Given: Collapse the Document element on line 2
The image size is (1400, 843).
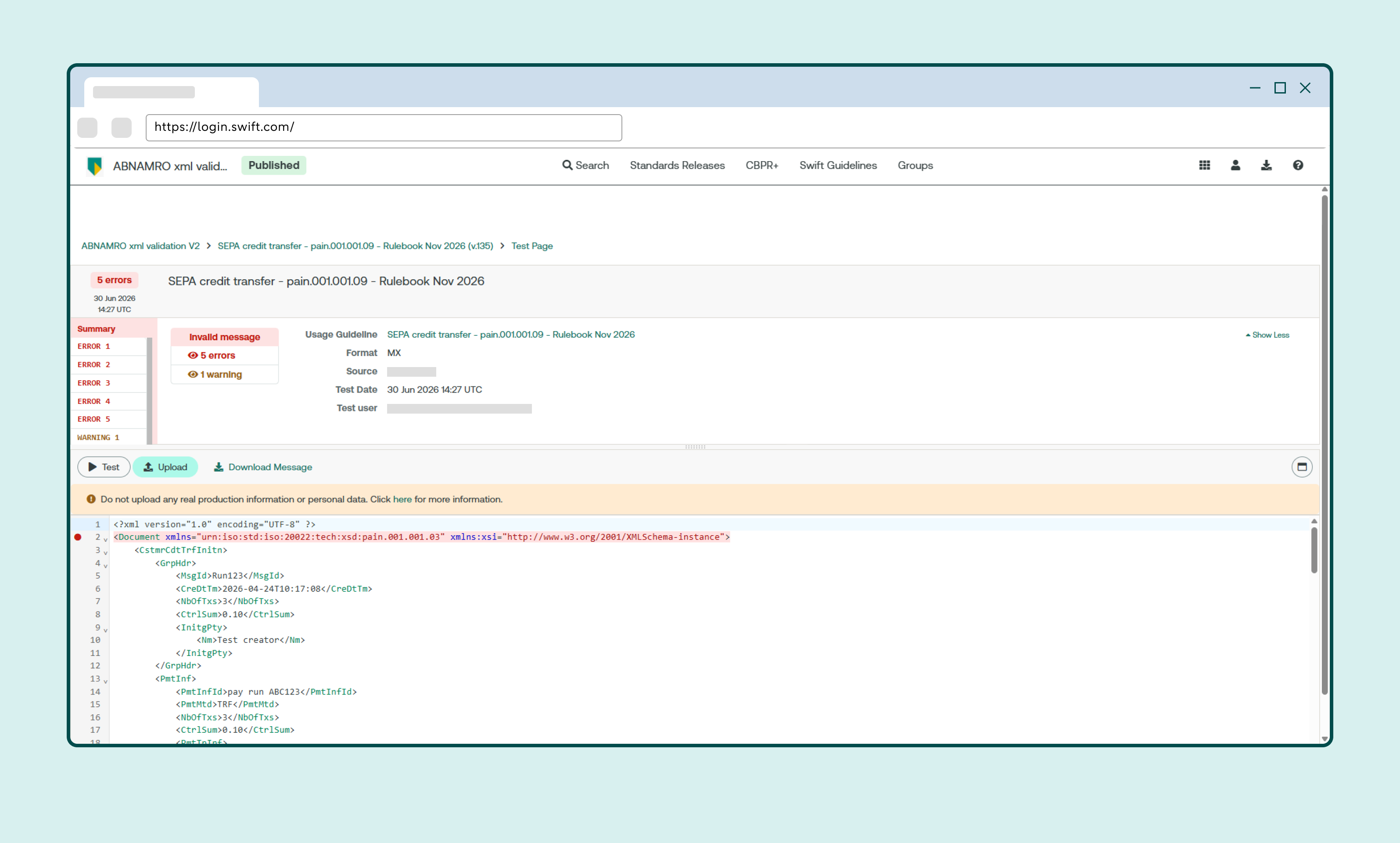Looking at the screenshot, I should tap(106, 539).
